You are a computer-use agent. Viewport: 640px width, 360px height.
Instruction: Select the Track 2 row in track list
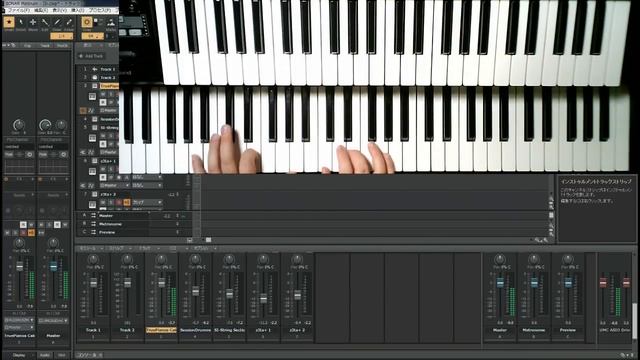point(98,78)
